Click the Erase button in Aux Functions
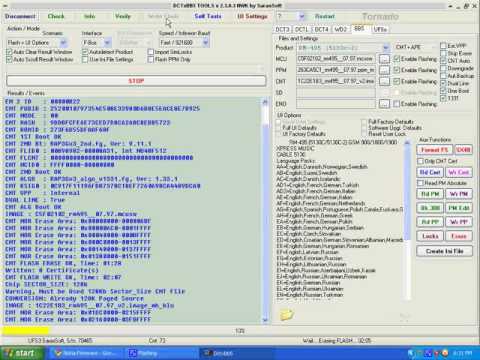Screen dimensions: 480x360 (x=459, y=236)
